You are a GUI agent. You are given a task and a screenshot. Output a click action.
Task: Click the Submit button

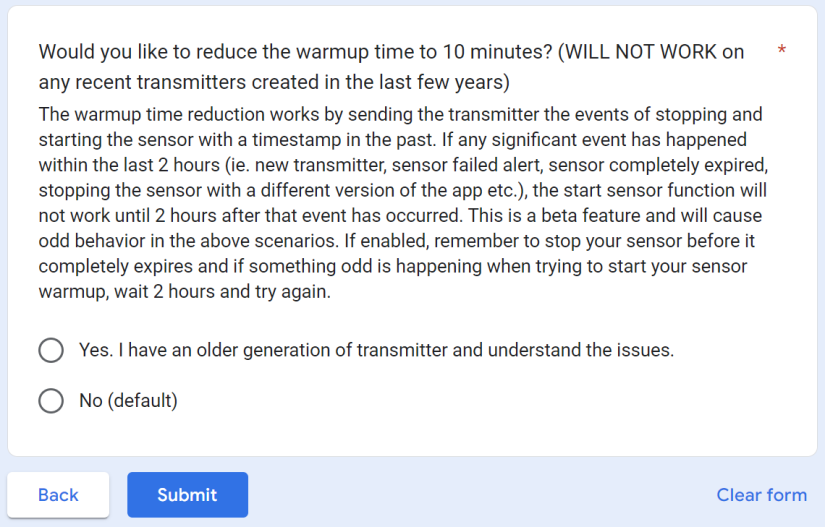click(x=187, y=494)
